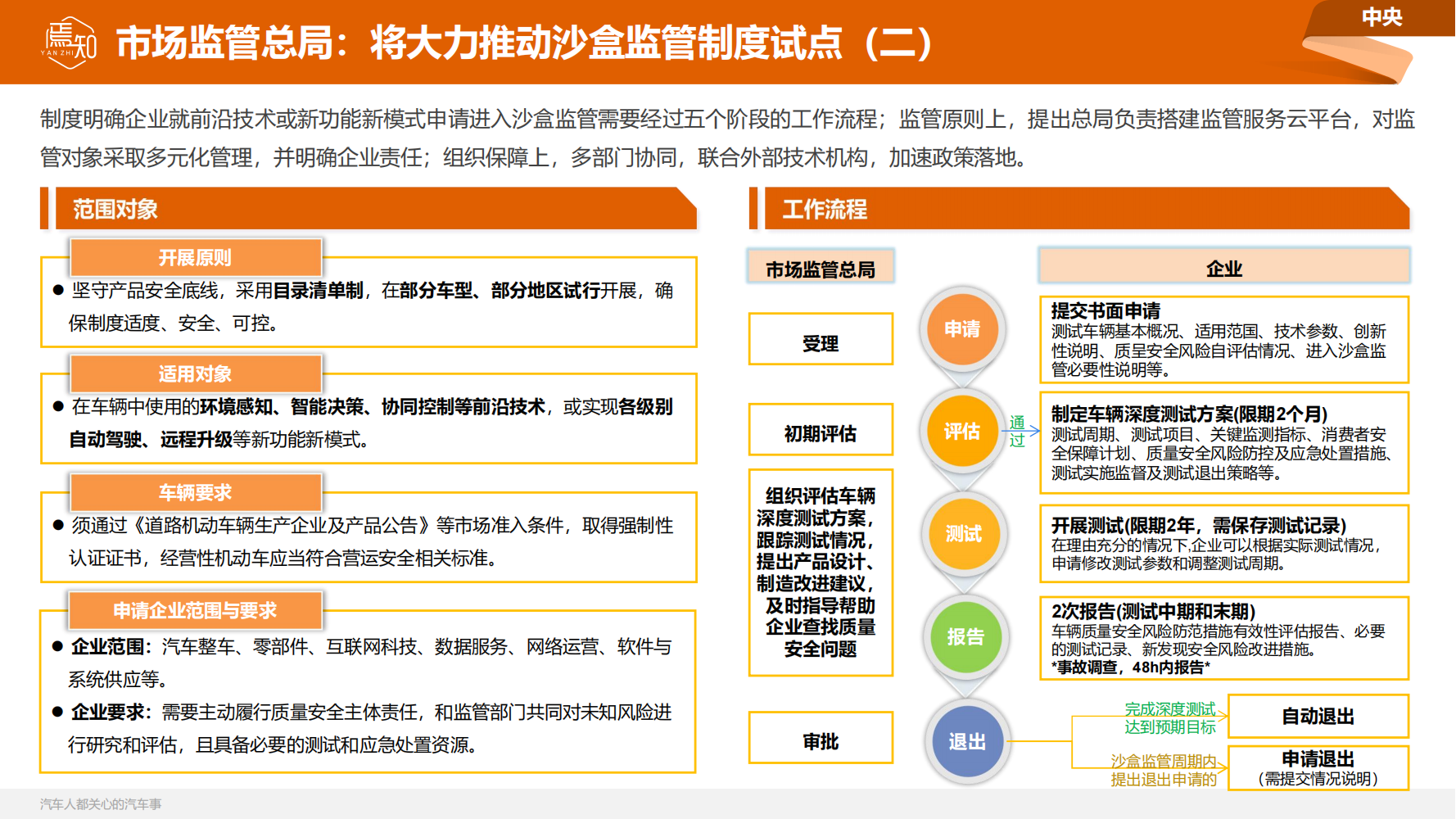1456x819 pixels.
Task: Click the 提交书面申请 heading
Action: [x=1106, y=311]
